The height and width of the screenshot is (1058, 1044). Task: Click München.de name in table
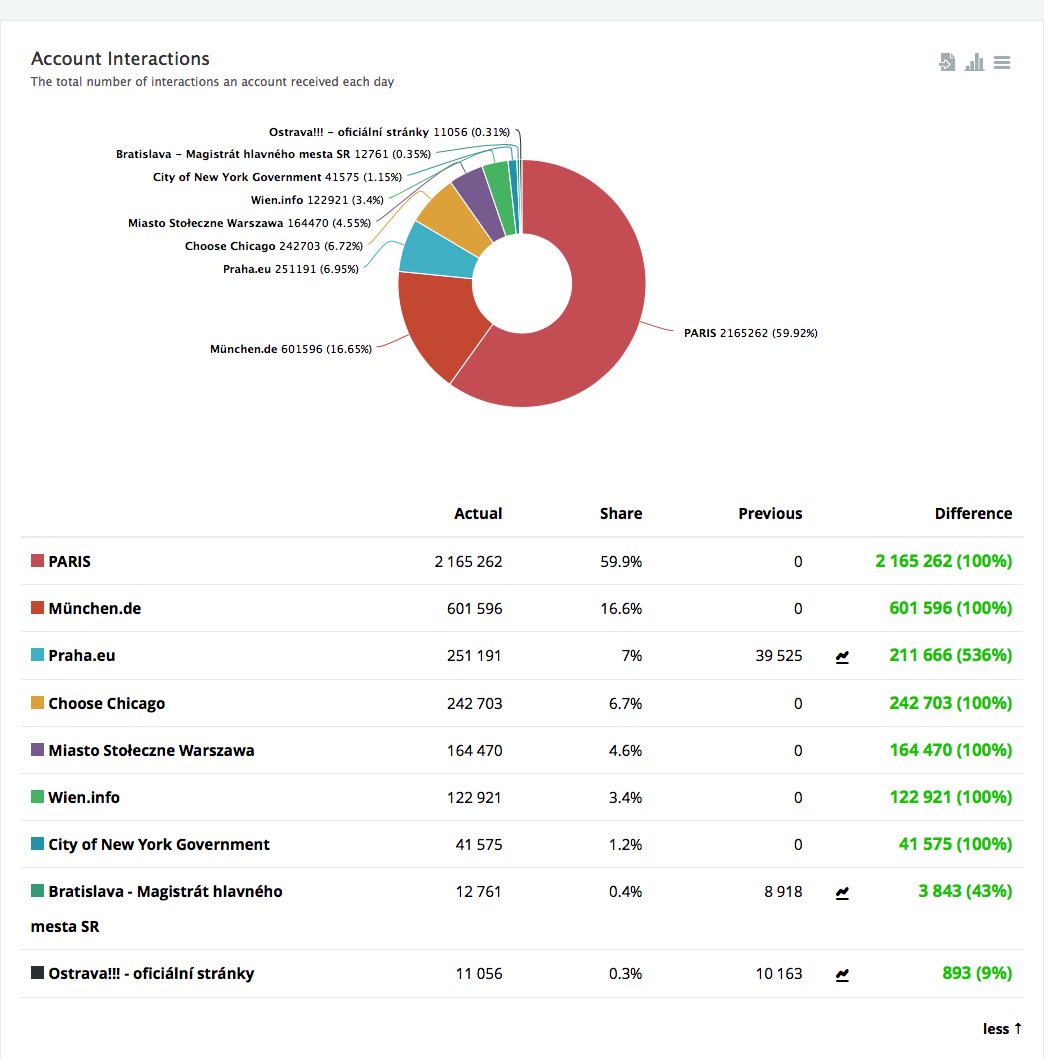94,609
